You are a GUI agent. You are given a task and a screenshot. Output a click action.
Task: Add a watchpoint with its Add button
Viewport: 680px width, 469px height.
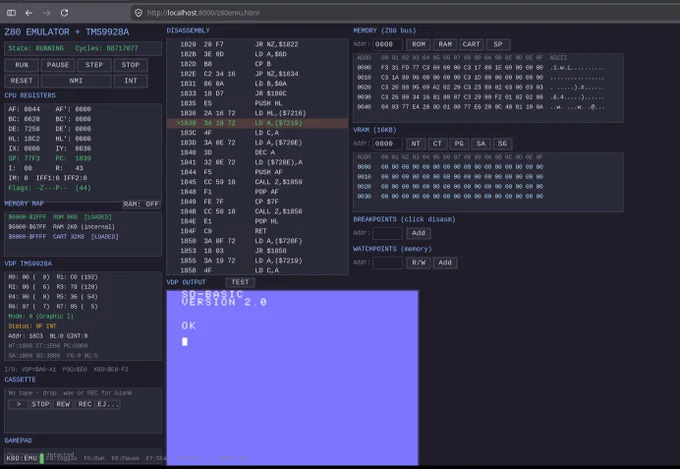coord(445,262)
